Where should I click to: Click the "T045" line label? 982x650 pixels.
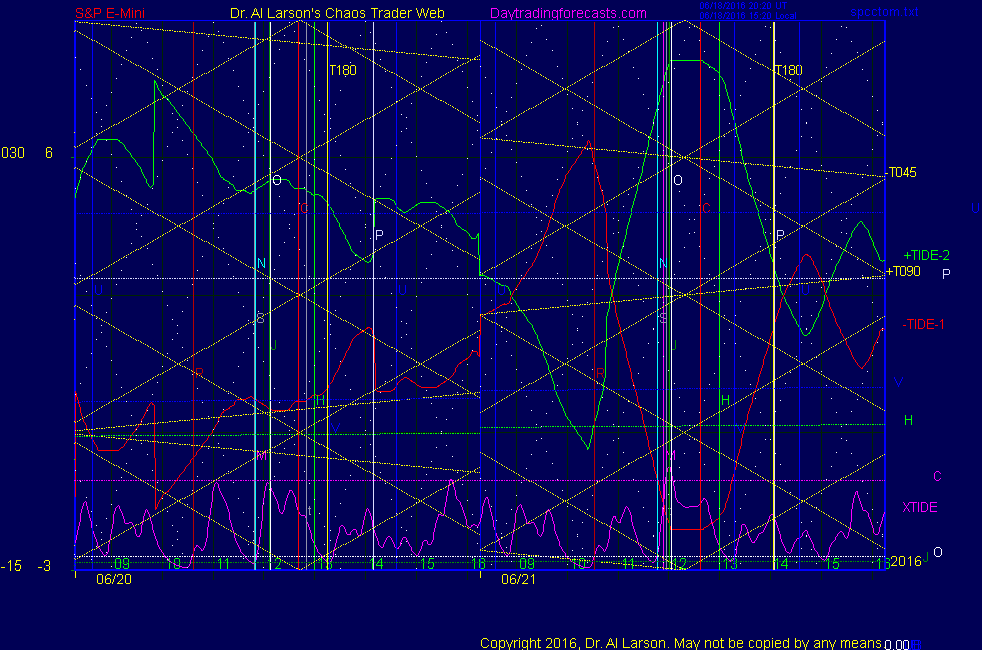tap(902, 172)
